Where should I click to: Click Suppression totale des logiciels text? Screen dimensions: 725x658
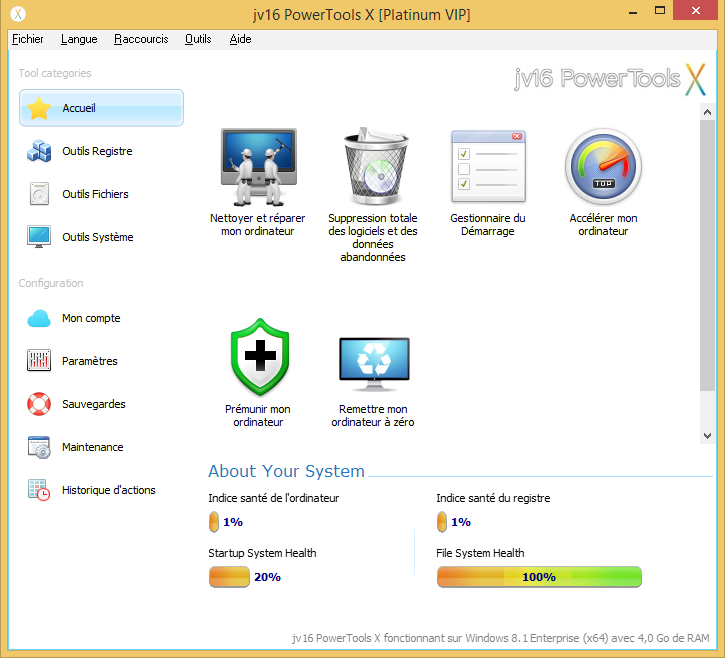(373, 238)
